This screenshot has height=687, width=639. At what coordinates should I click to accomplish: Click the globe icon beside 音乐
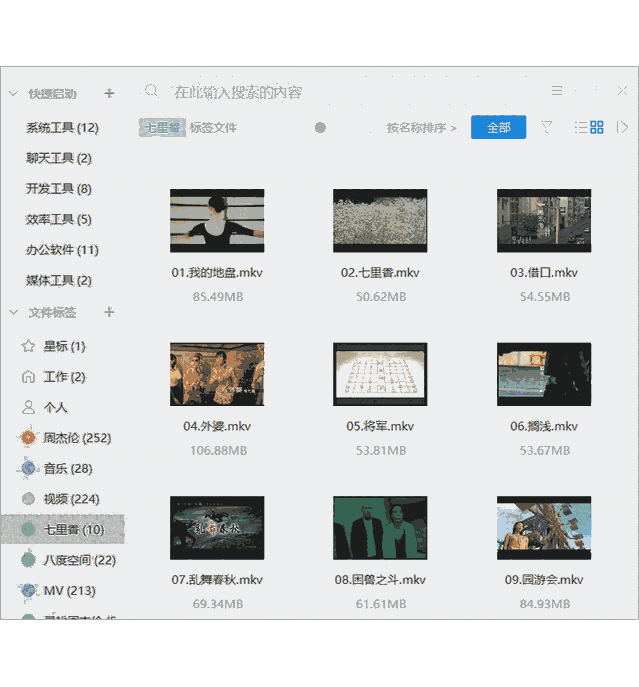point(28,468)
